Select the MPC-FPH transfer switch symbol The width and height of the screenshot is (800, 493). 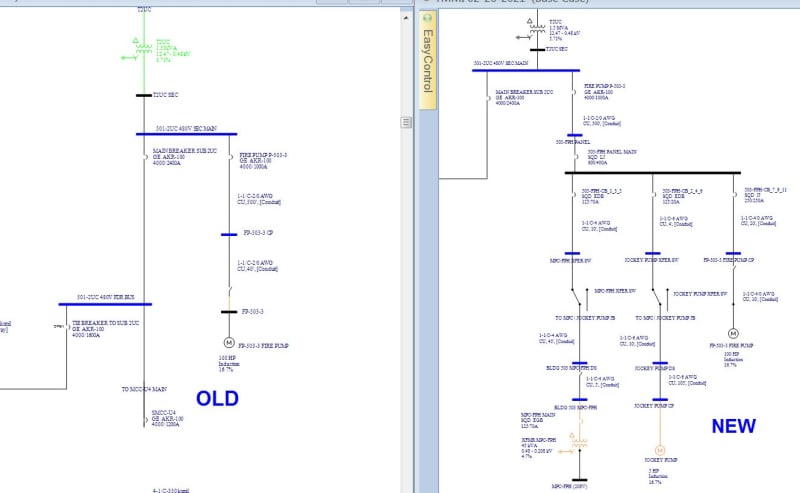(x=579, y=299)
